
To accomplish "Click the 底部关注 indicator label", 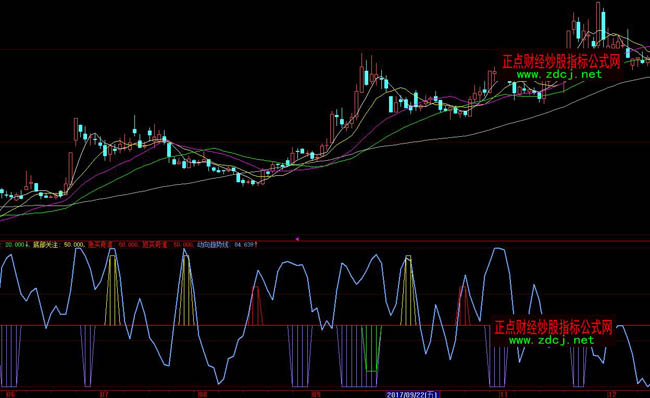I will coord(46,245).
